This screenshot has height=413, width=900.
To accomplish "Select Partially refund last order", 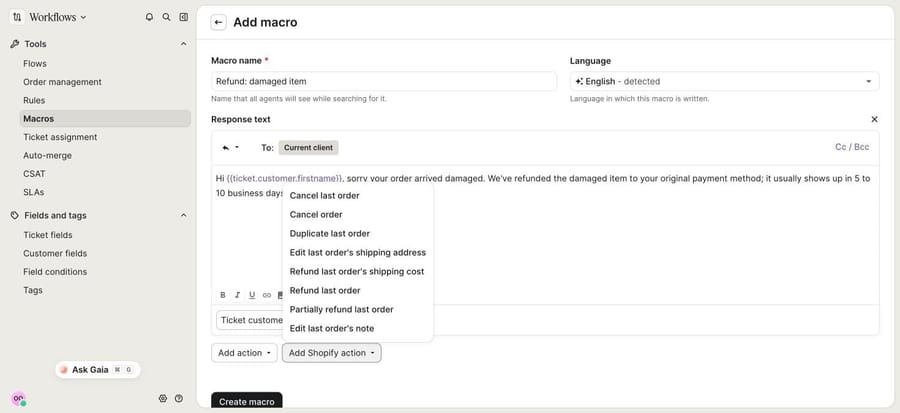I will (342, 309).
